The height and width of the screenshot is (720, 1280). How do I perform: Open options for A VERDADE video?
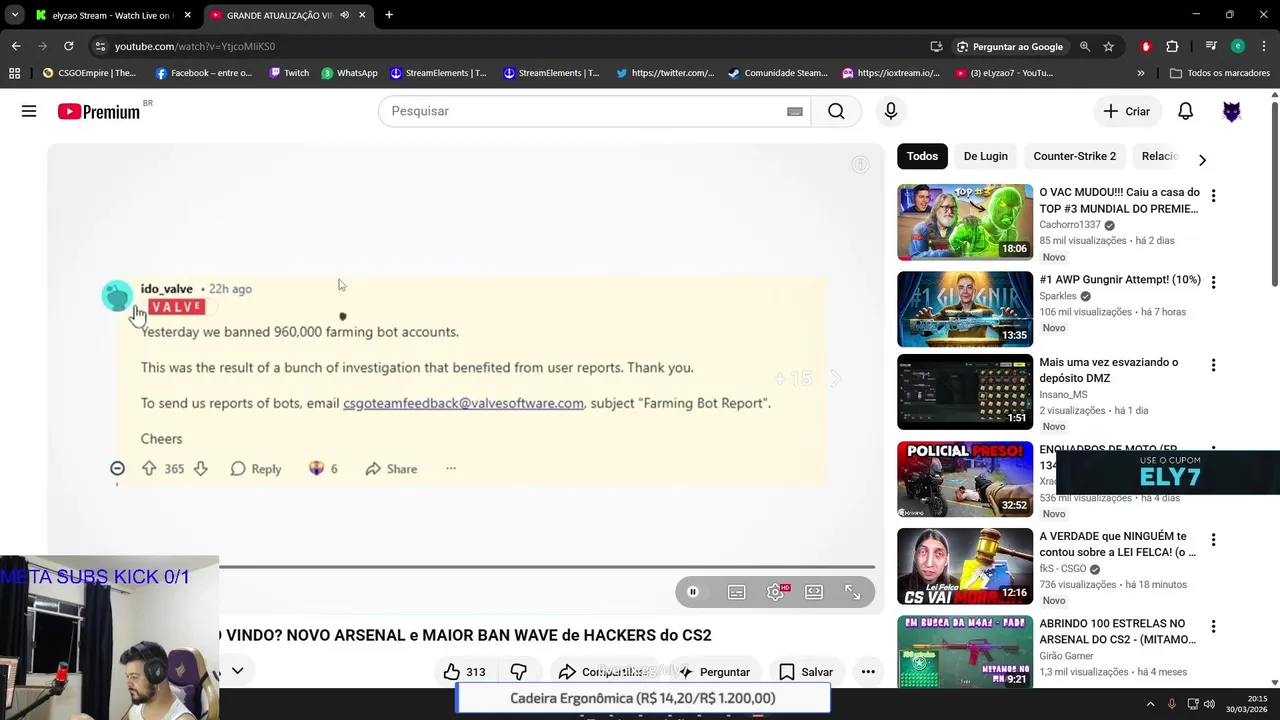tap(1213, 540)
